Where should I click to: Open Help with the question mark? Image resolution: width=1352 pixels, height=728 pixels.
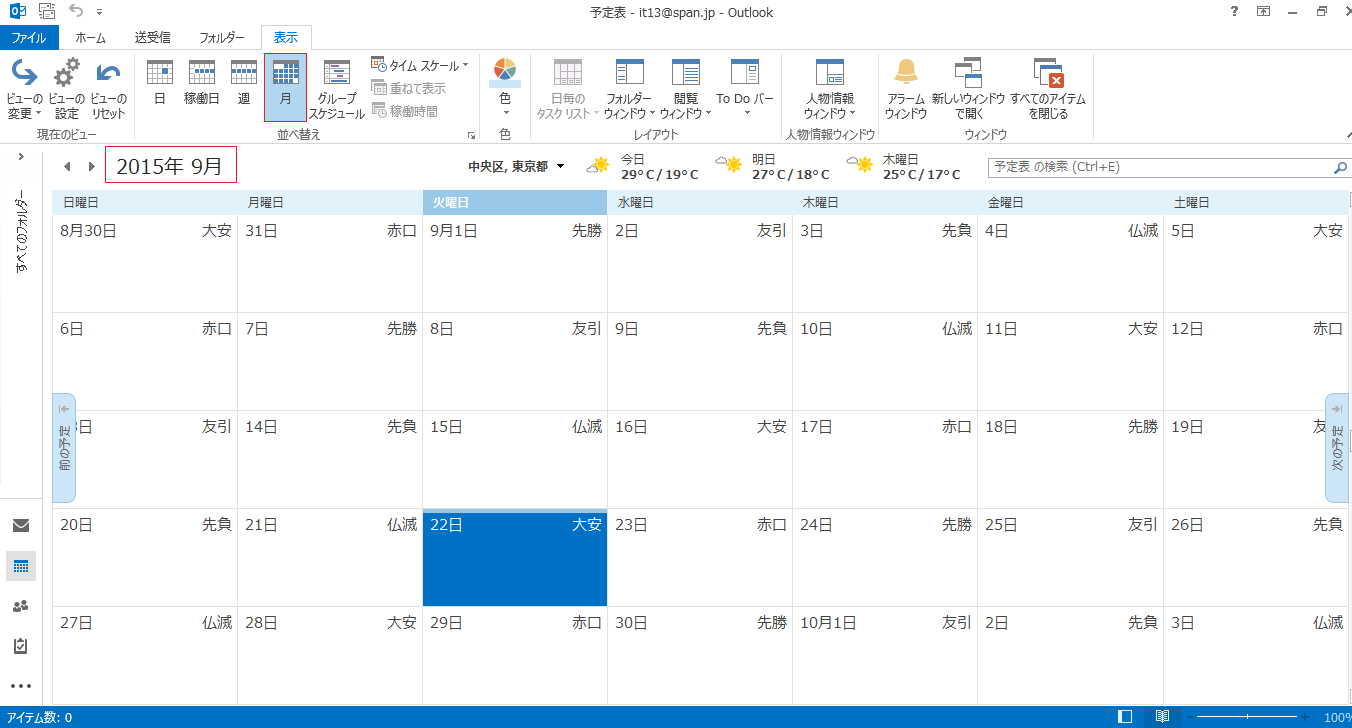click(x=1232, y=12)
